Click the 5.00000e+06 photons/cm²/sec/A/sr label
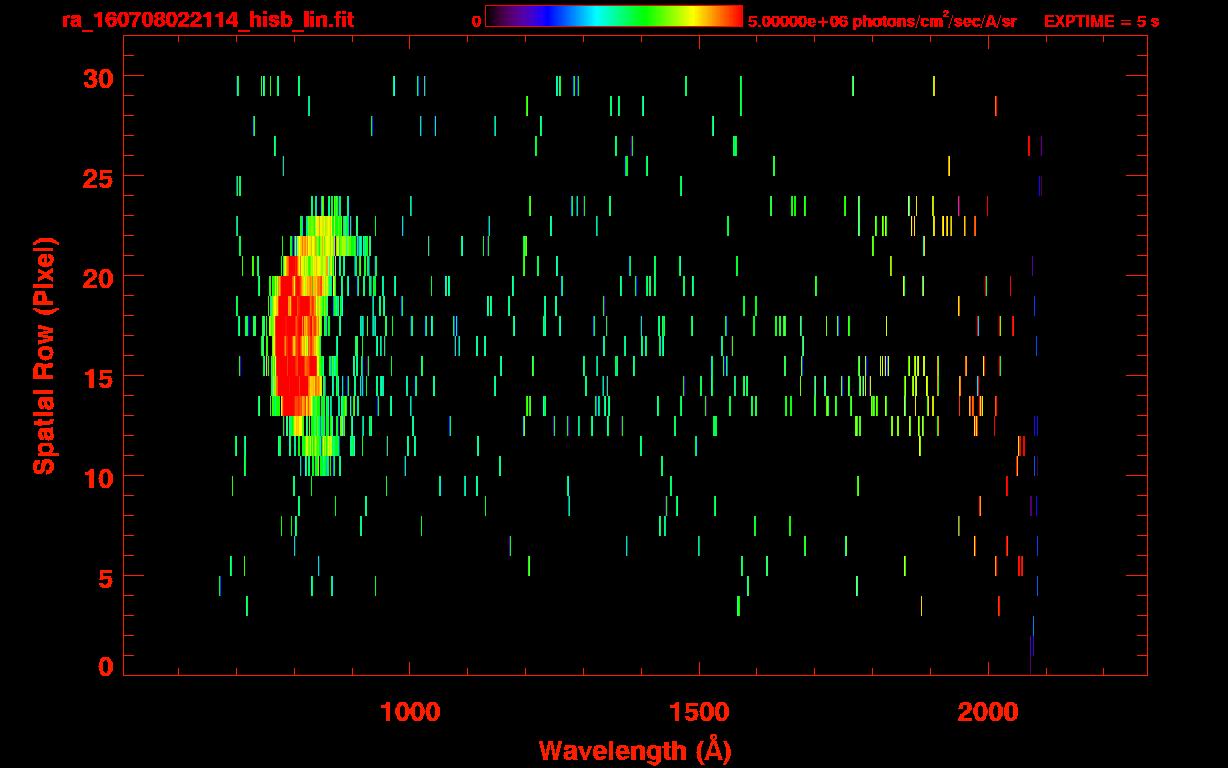This screenshot has width=1228, height=768. coord(882,20)
